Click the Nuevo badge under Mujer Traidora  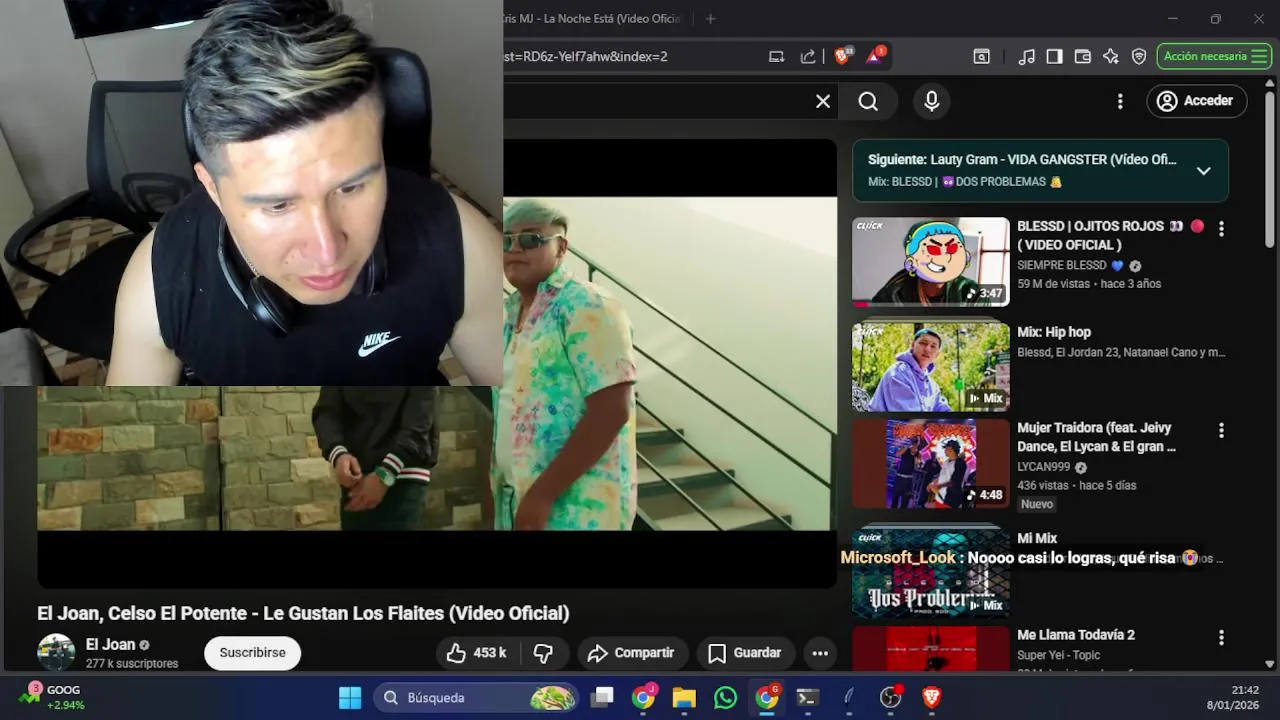click(x=1037, y=504)
